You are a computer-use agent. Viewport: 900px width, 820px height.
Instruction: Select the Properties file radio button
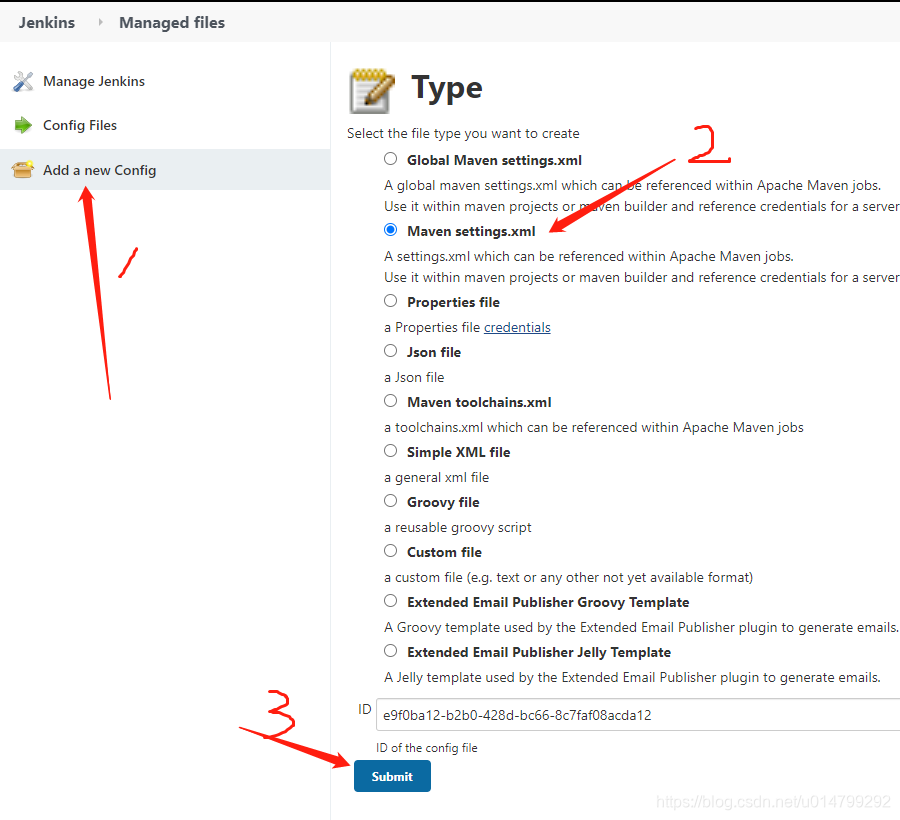click(x=390, y=301)
